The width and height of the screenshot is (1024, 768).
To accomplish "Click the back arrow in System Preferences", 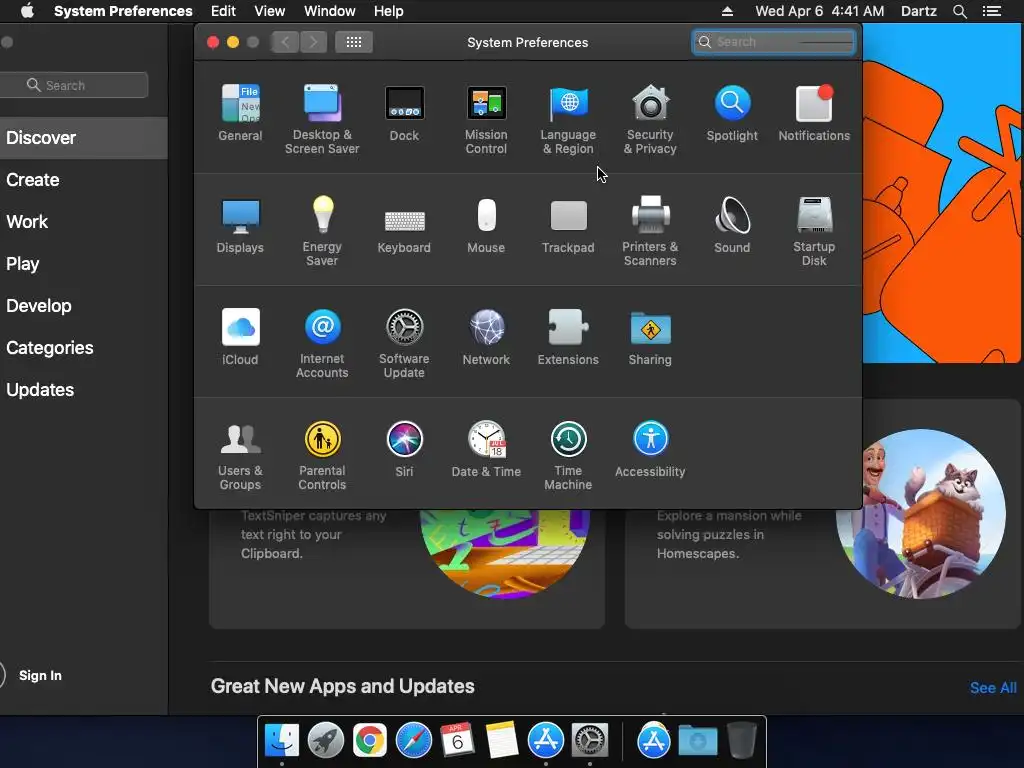I will tap(285, 42).
